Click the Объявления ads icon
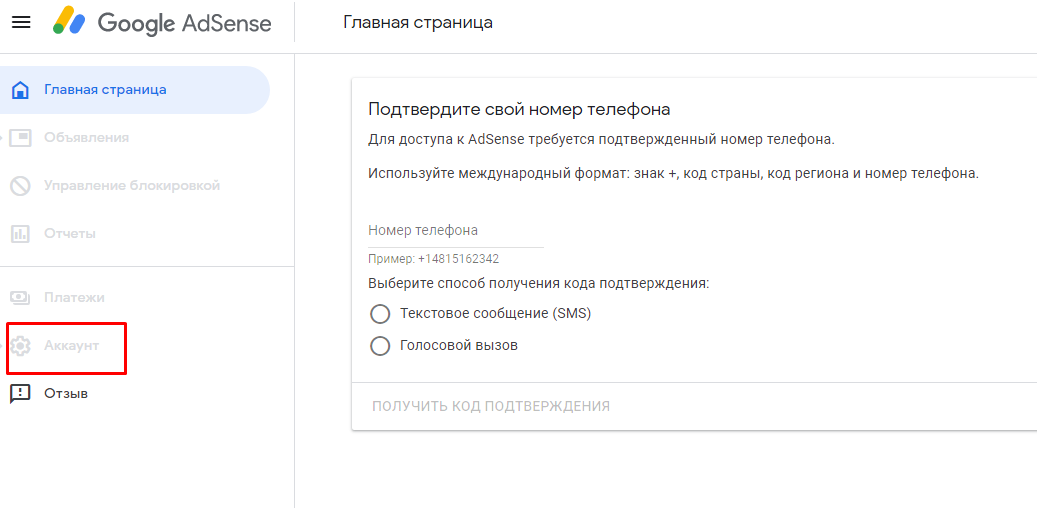Image resolution: width=1037 pixels, height=508 pixels. [21, 138]
